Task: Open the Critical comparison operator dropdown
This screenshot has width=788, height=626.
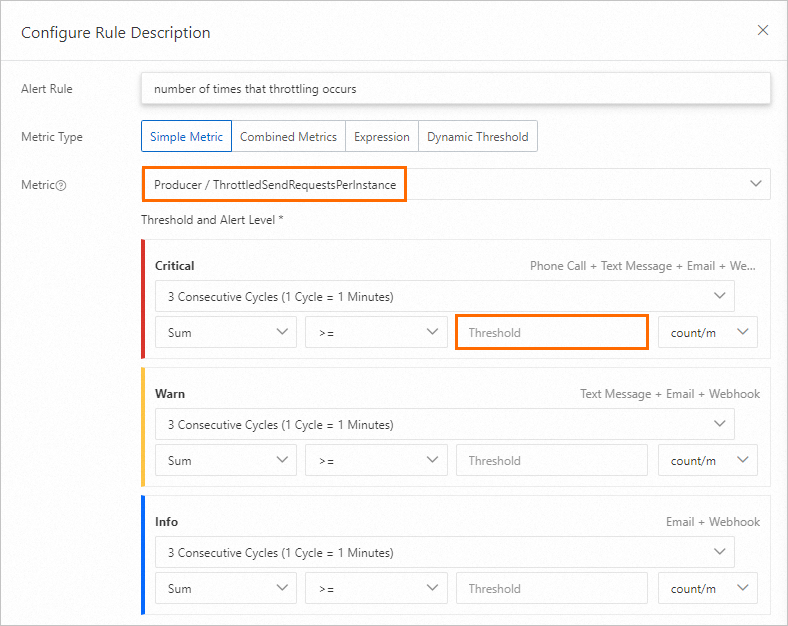Action: coord(376,333)
